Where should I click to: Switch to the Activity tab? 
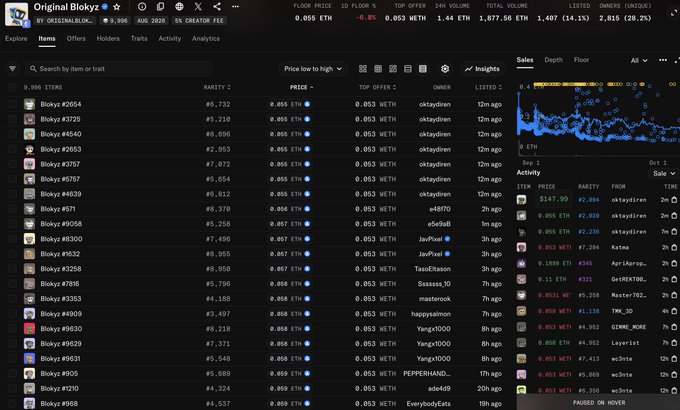tap(170, 38)
